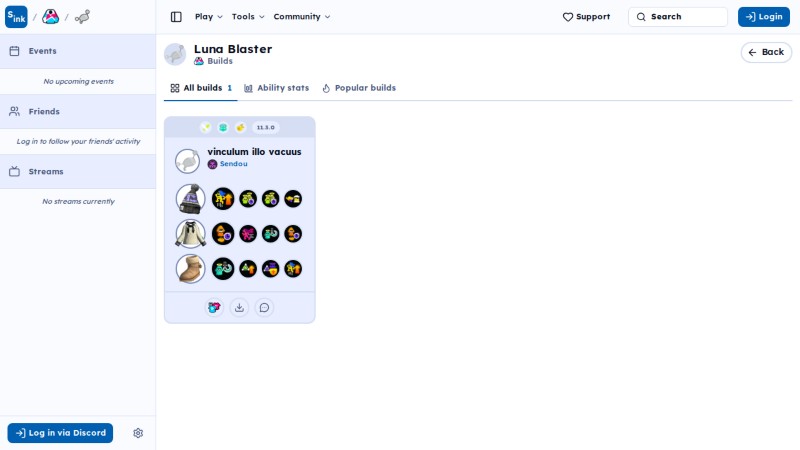Click the headgear third sub ability icon
The width and height of the screenshot is (800, 450).
pos(293,198)
